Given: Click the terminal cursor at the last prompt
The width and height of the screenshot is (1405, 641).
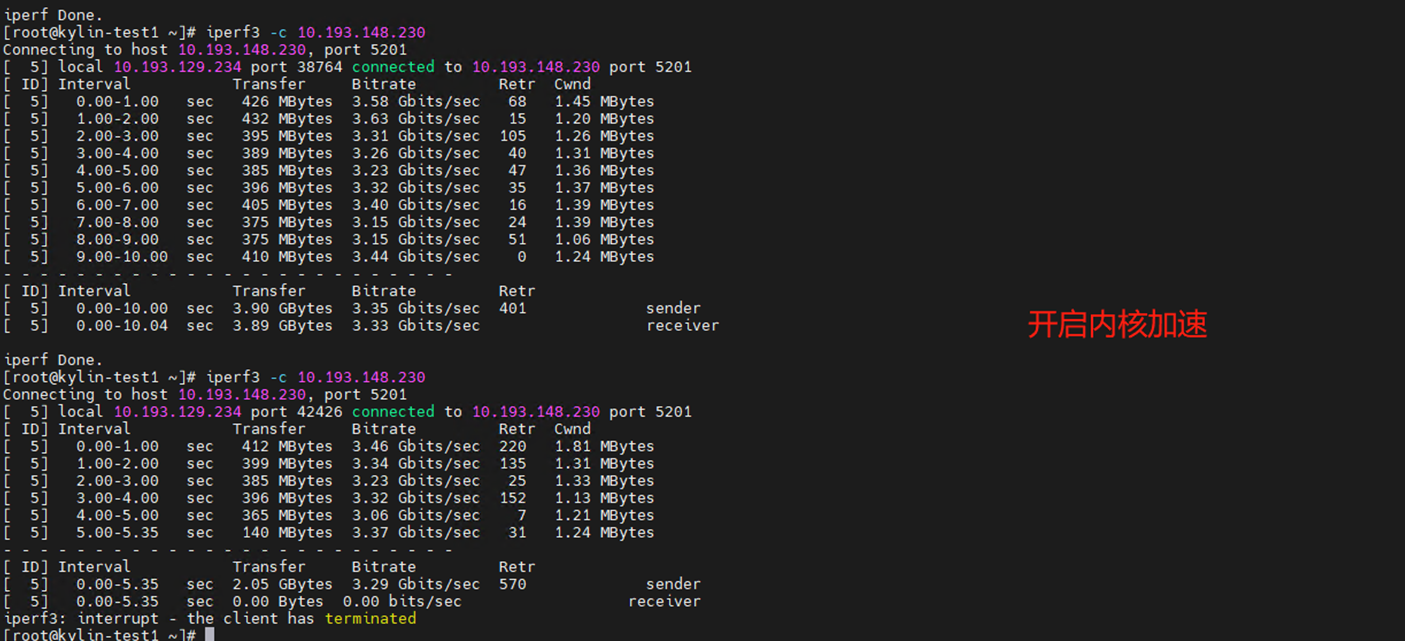Looking at the screenshot, I should [x=209, y=635].
